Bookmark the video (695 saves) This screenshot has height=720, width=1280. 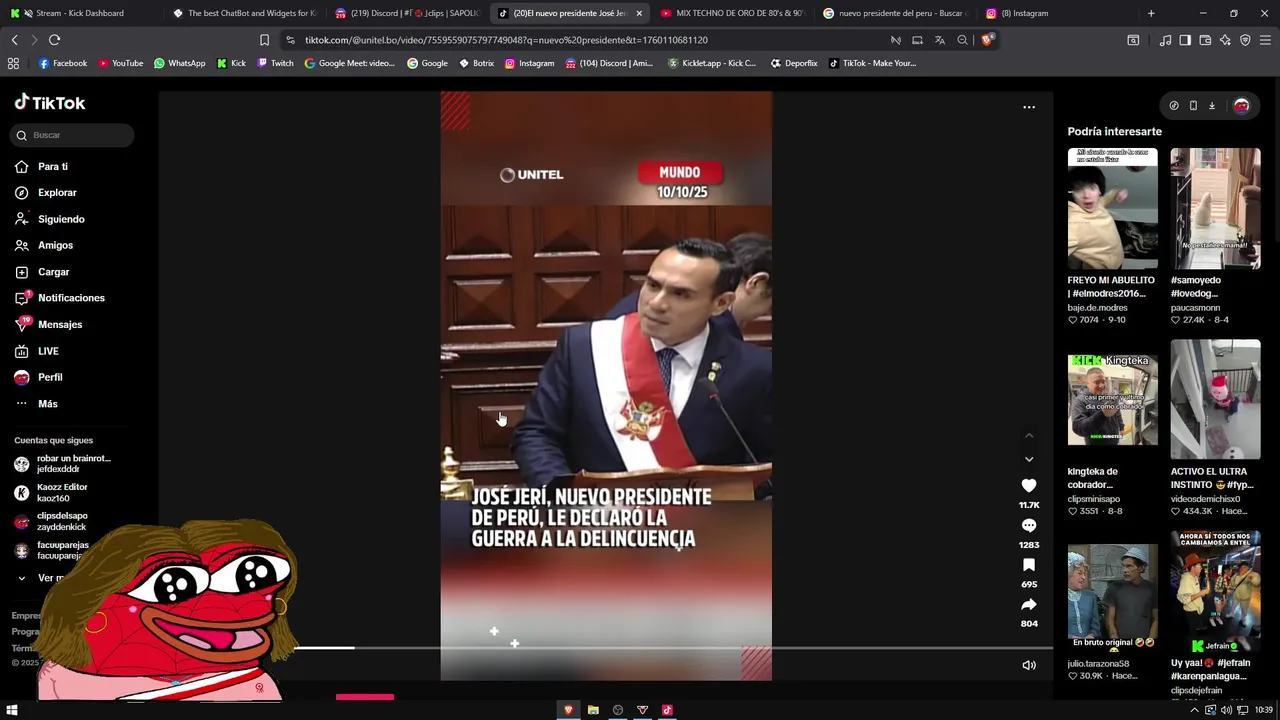[x=1029, y=565]
